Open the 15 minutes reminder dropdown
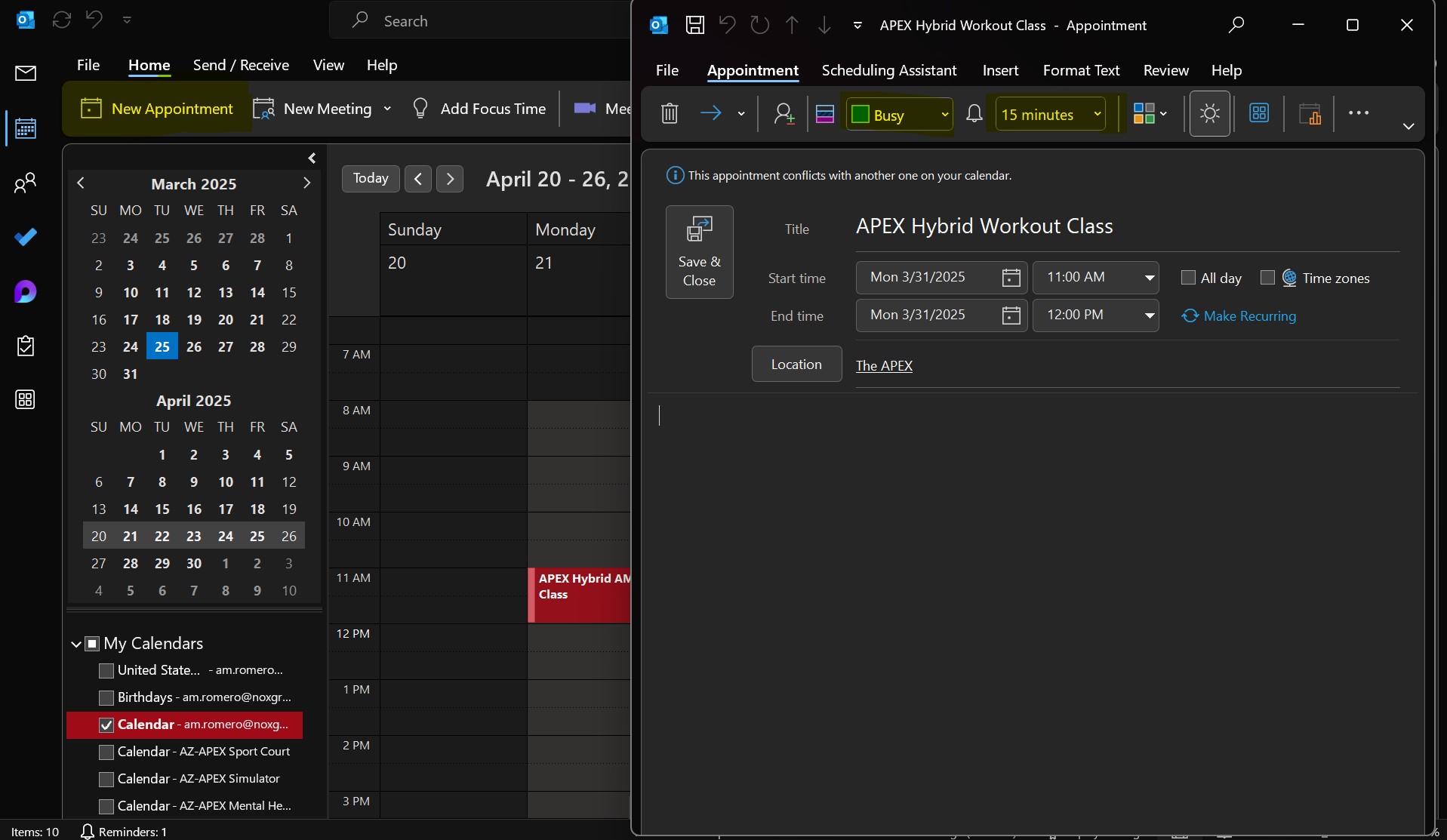 (1051, 114)
